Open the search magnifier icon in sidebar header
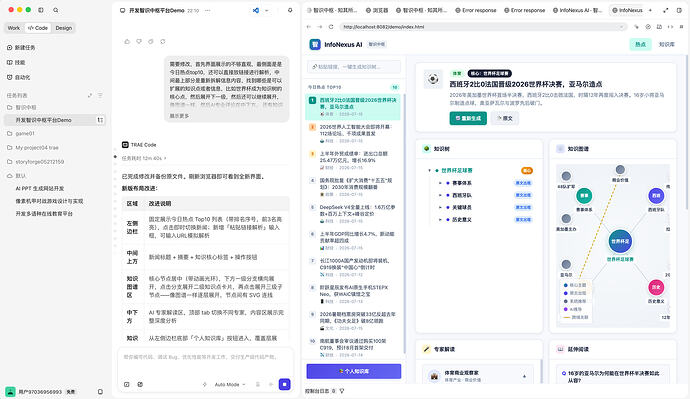 pyautogui.click(x=55, y=10)
